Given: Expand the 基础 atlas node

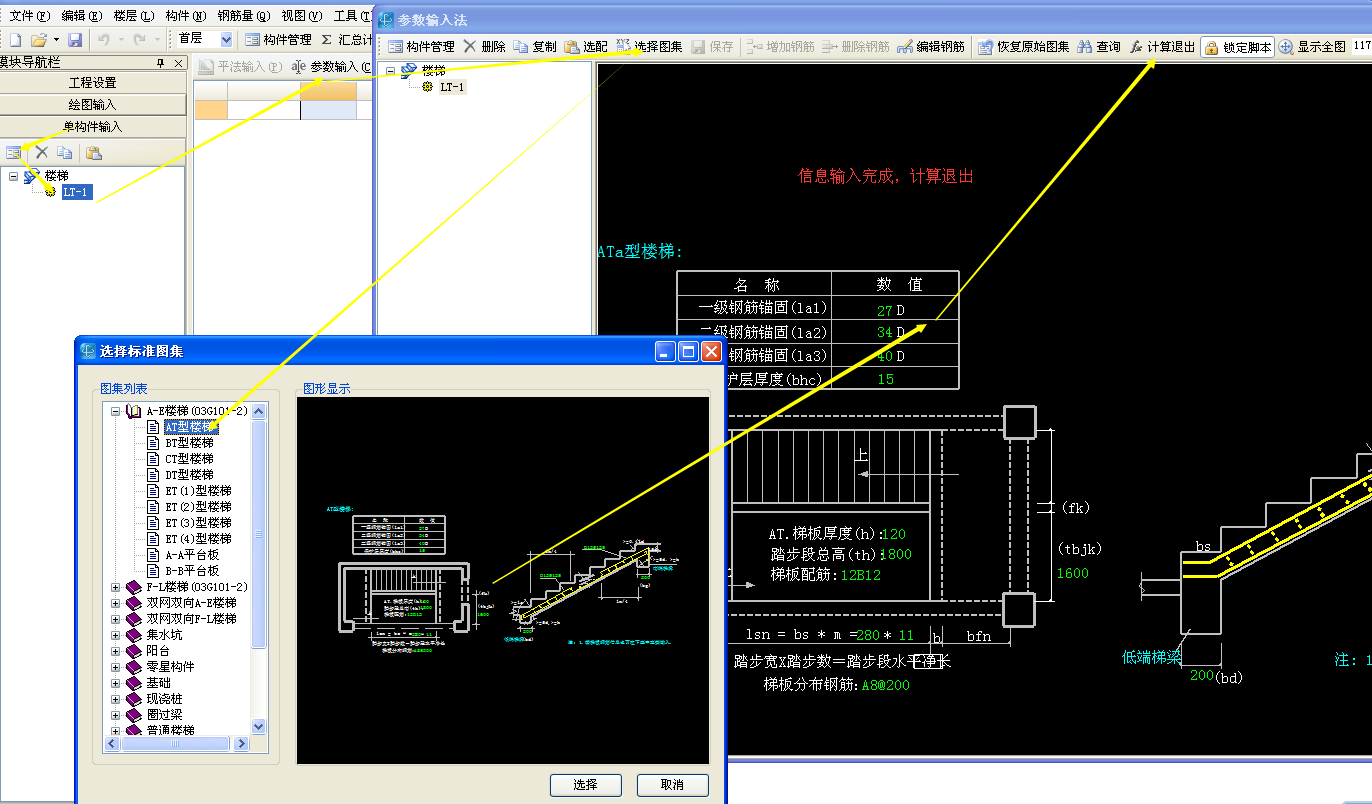Looking at the screenshot, I should (x=116, y=683).
